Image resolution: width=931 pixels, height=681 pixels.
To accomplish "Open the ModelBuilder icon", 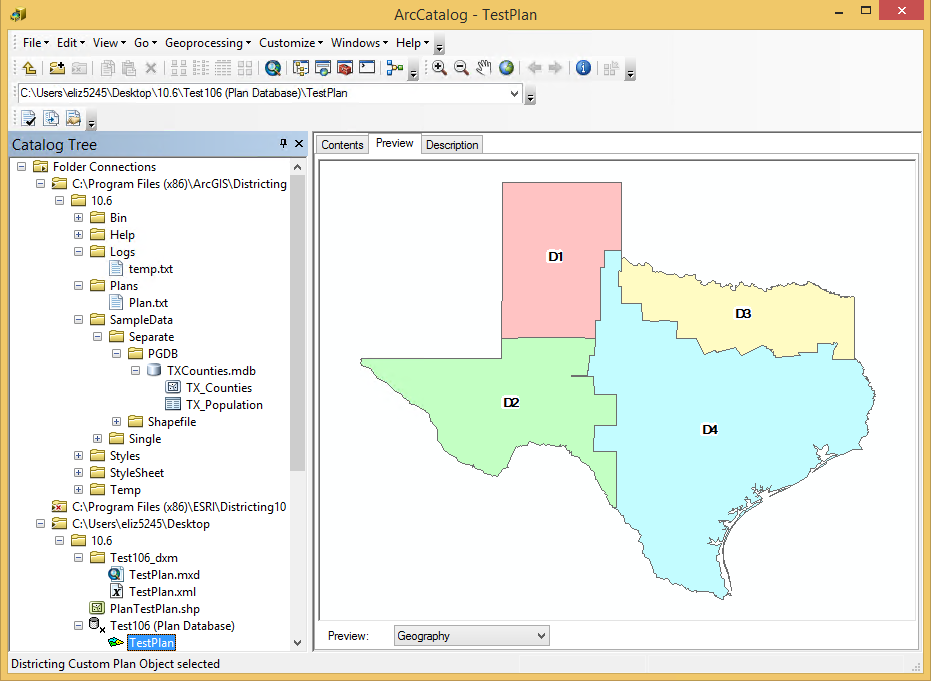I will 395,68.
